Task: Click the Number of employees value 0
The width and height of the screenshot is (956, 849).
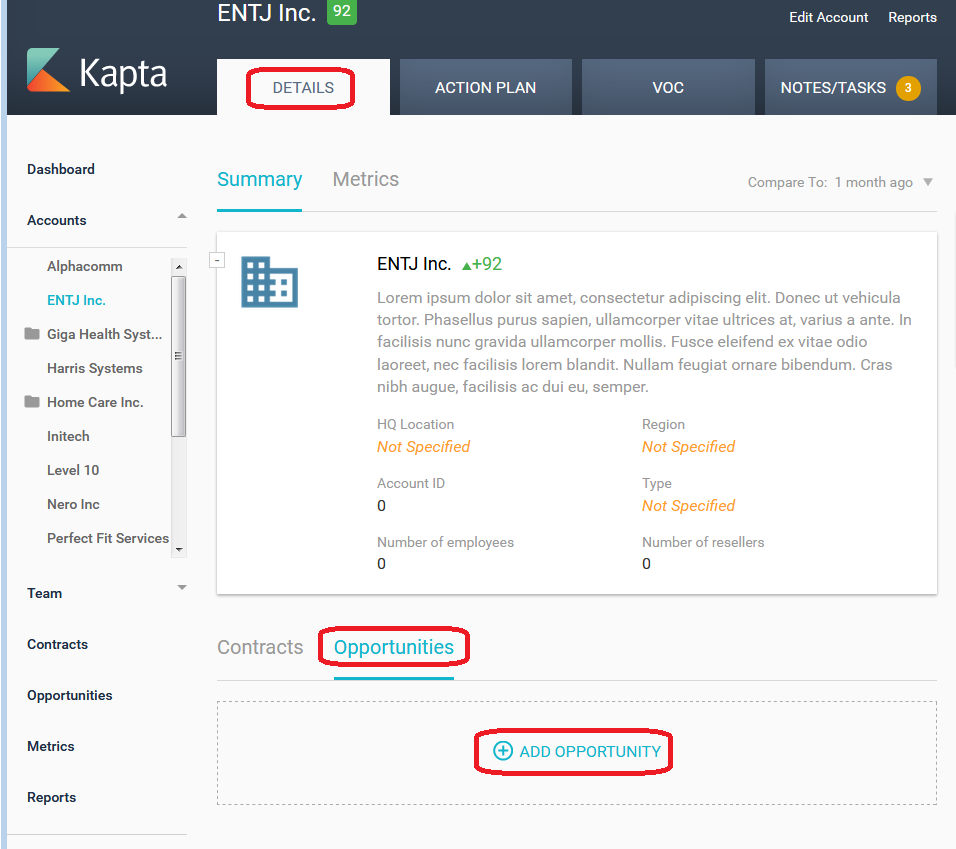Action: tap(381, 564)
